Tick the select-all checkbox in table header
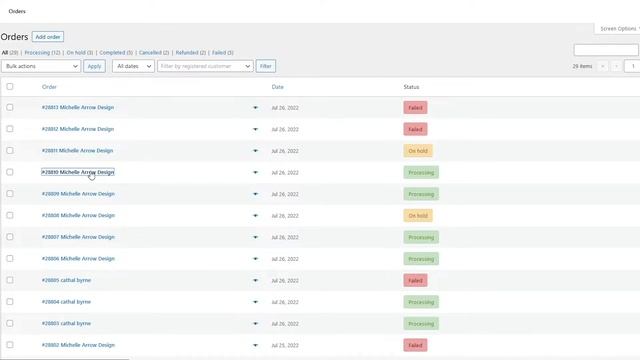This screenshot has height=360, width=640. (x=10, y=87)
